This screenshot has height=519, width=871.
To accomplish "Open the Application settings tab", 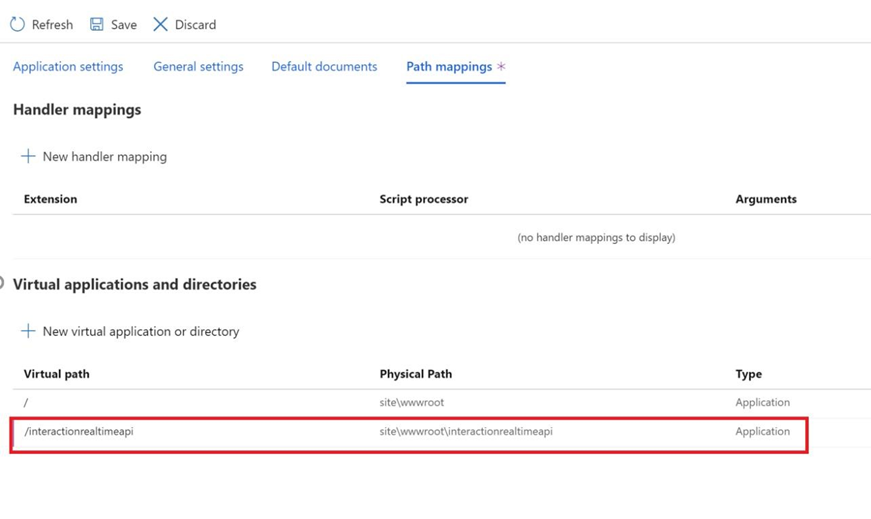I will pyautogui.click(x=68, y=66).
